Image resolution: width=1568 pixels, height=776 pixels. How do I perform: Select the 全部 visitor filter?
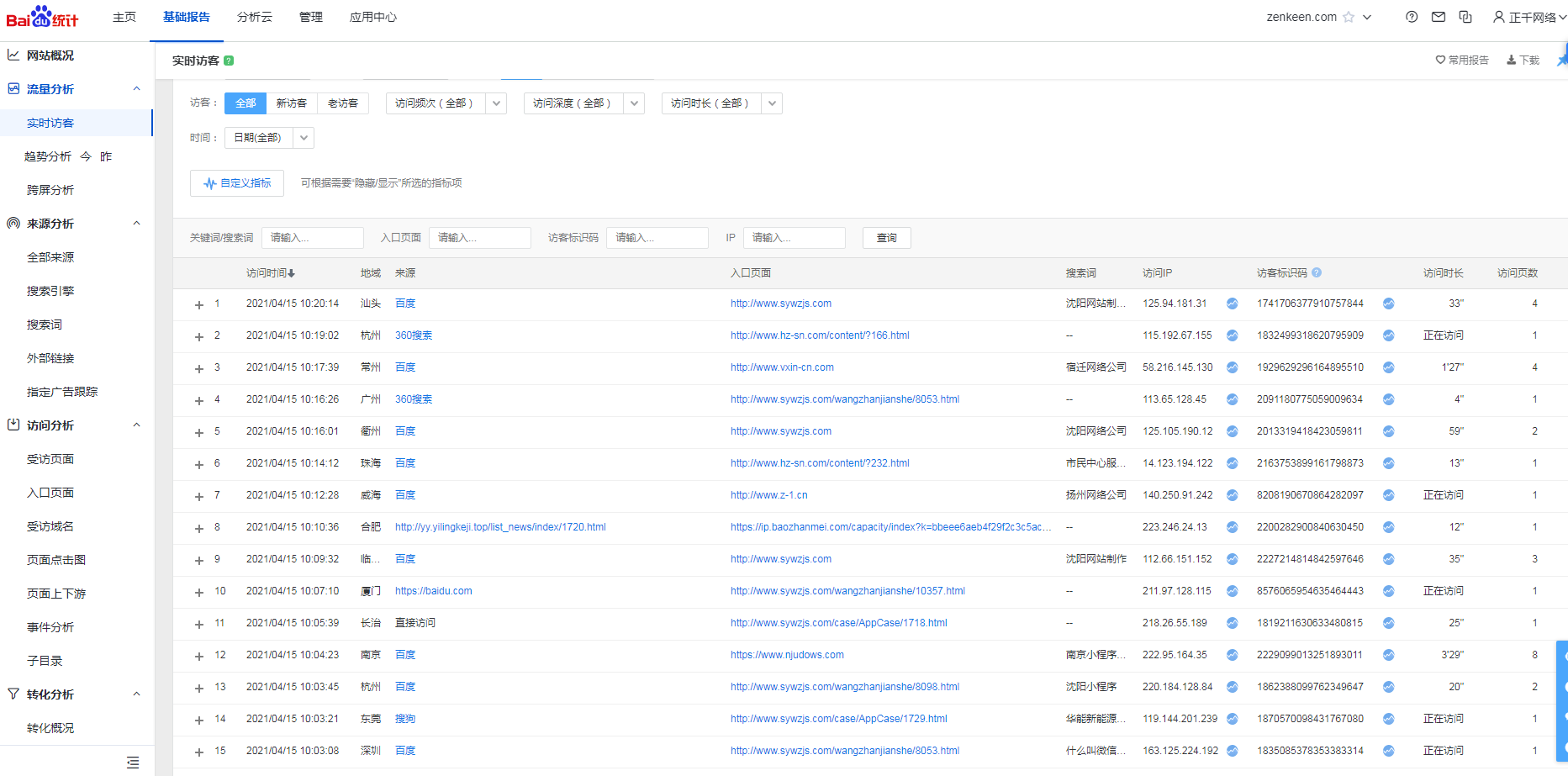pos(245,103)
